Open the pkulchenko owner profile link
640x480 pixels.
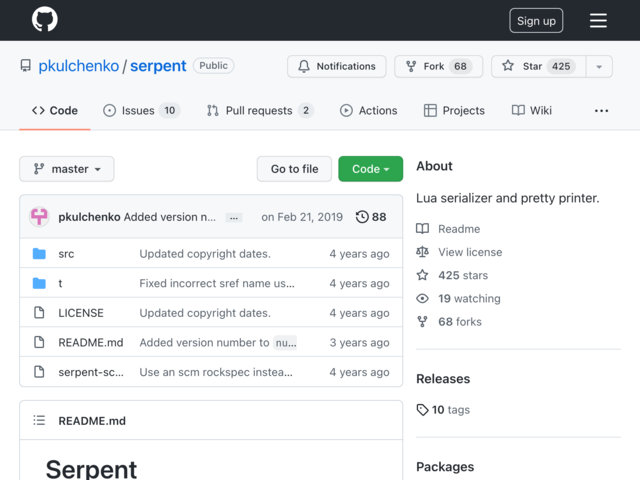[78, 66]
